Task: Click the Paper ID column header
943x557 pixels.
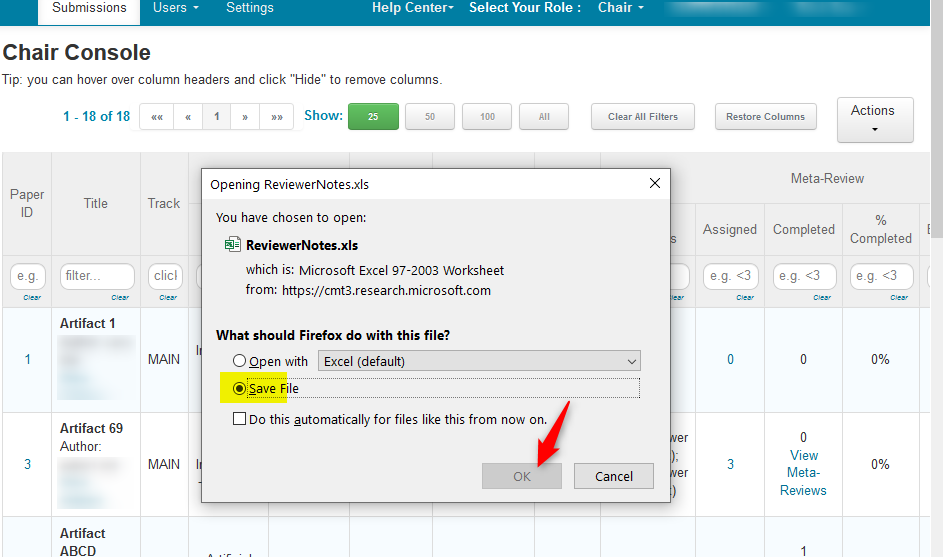Action: [27, 203]
